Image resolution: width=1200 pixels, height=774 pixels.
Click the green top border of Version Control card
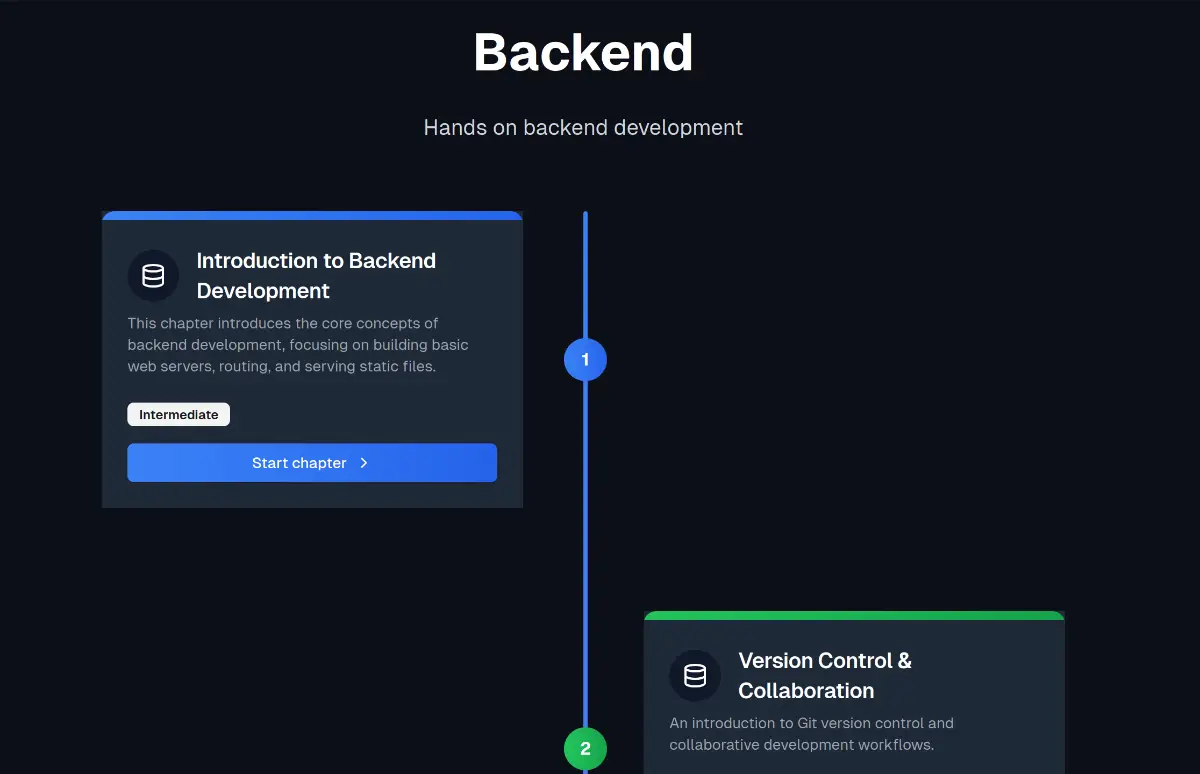854,615
